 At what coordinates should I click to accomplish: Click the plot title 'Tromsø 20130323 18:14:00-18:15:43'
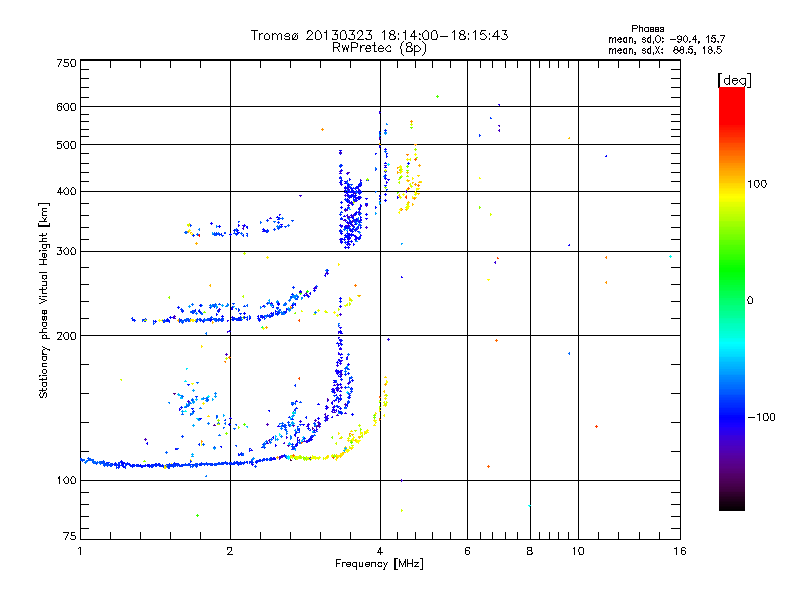[x=379, y=35]
